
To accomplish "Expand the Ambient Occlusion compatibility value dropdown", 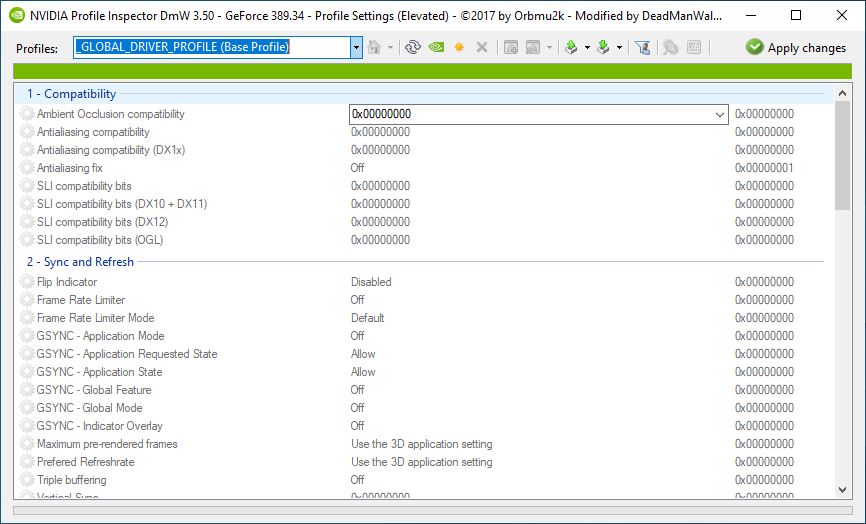I will [720, 114].
